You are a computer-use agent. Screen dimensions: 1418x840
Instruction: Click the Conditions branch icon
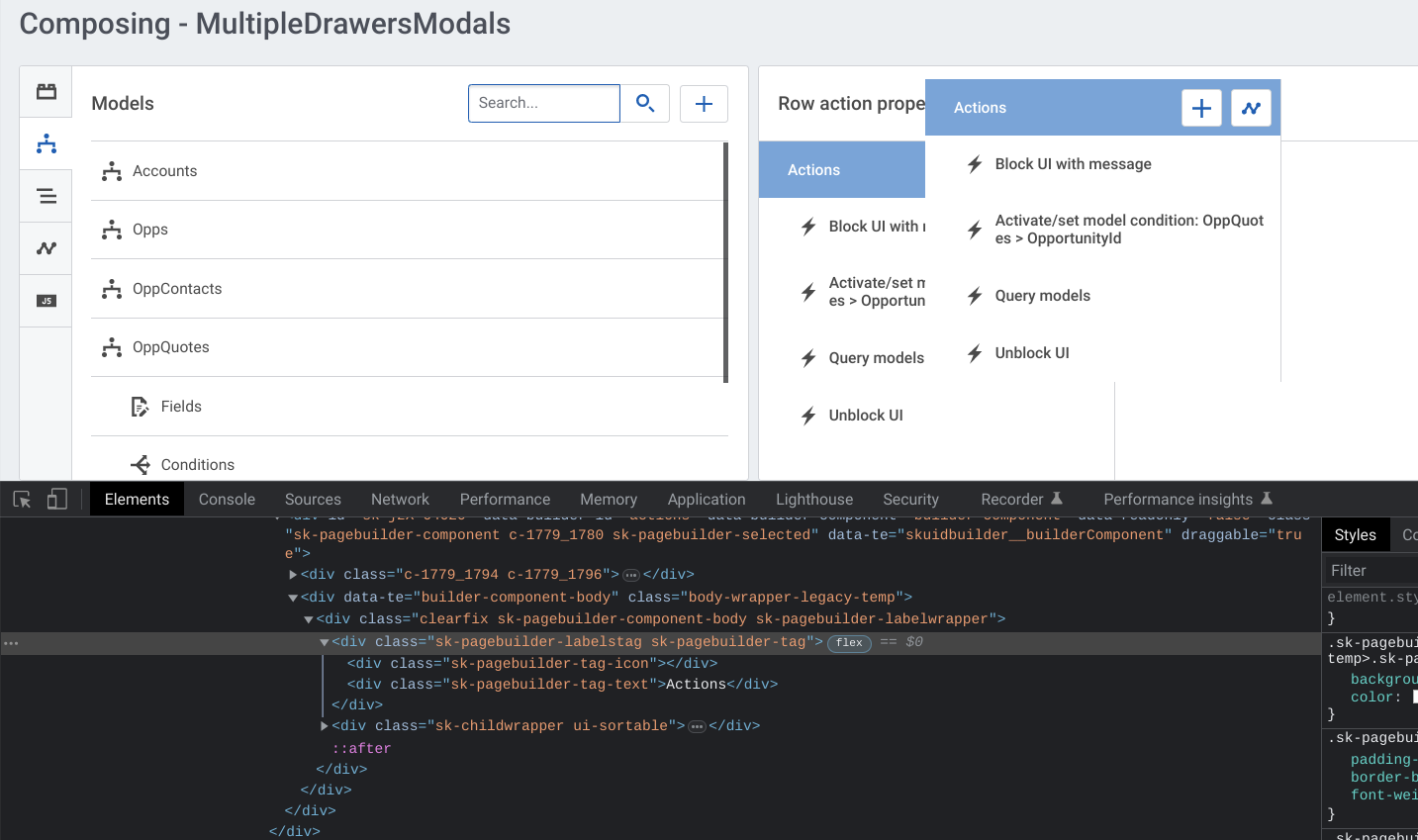141,465
